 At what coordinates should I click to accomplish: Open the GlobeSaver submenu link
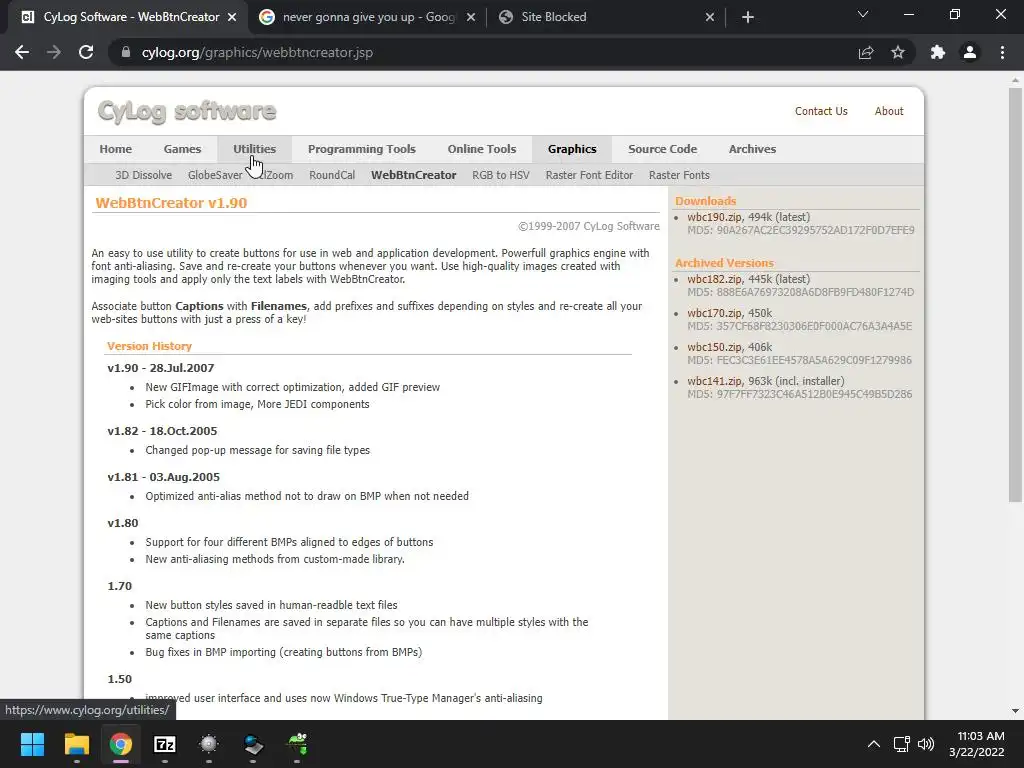click(x=215, y=175)
